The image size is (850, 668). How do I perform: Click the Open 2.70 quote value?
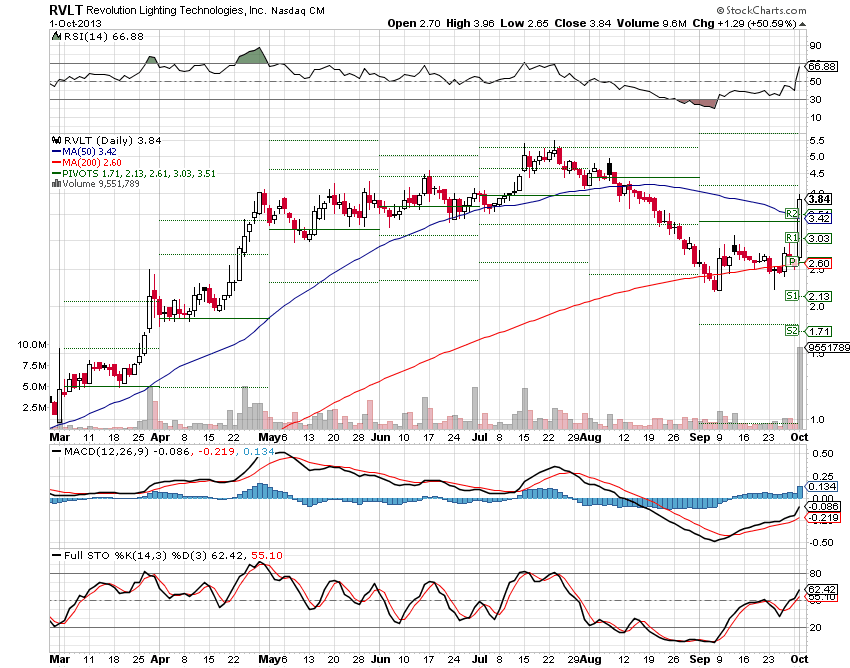[414, 23]
